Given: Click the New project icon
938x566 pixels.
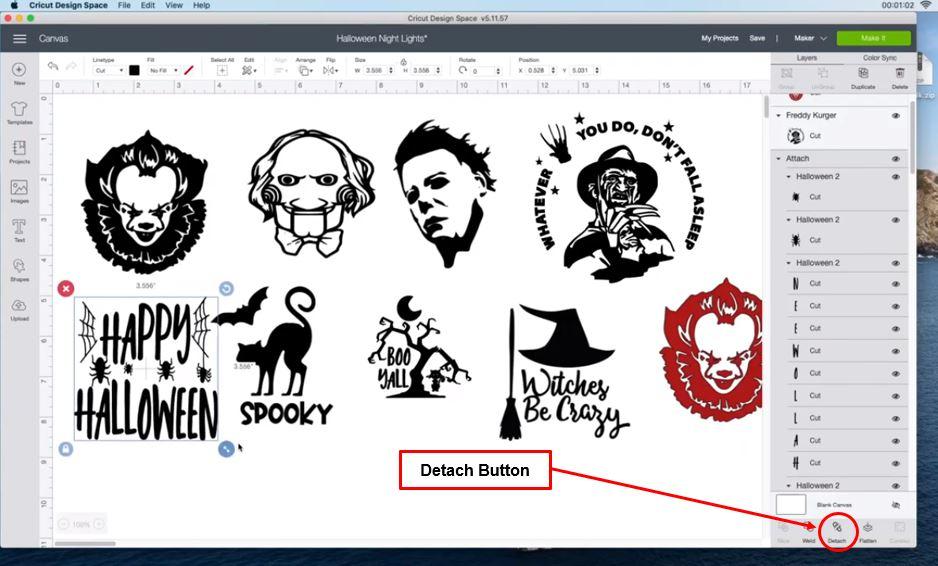Looking at the screenshot, I should pyautogui.click(x=19, y=69).
